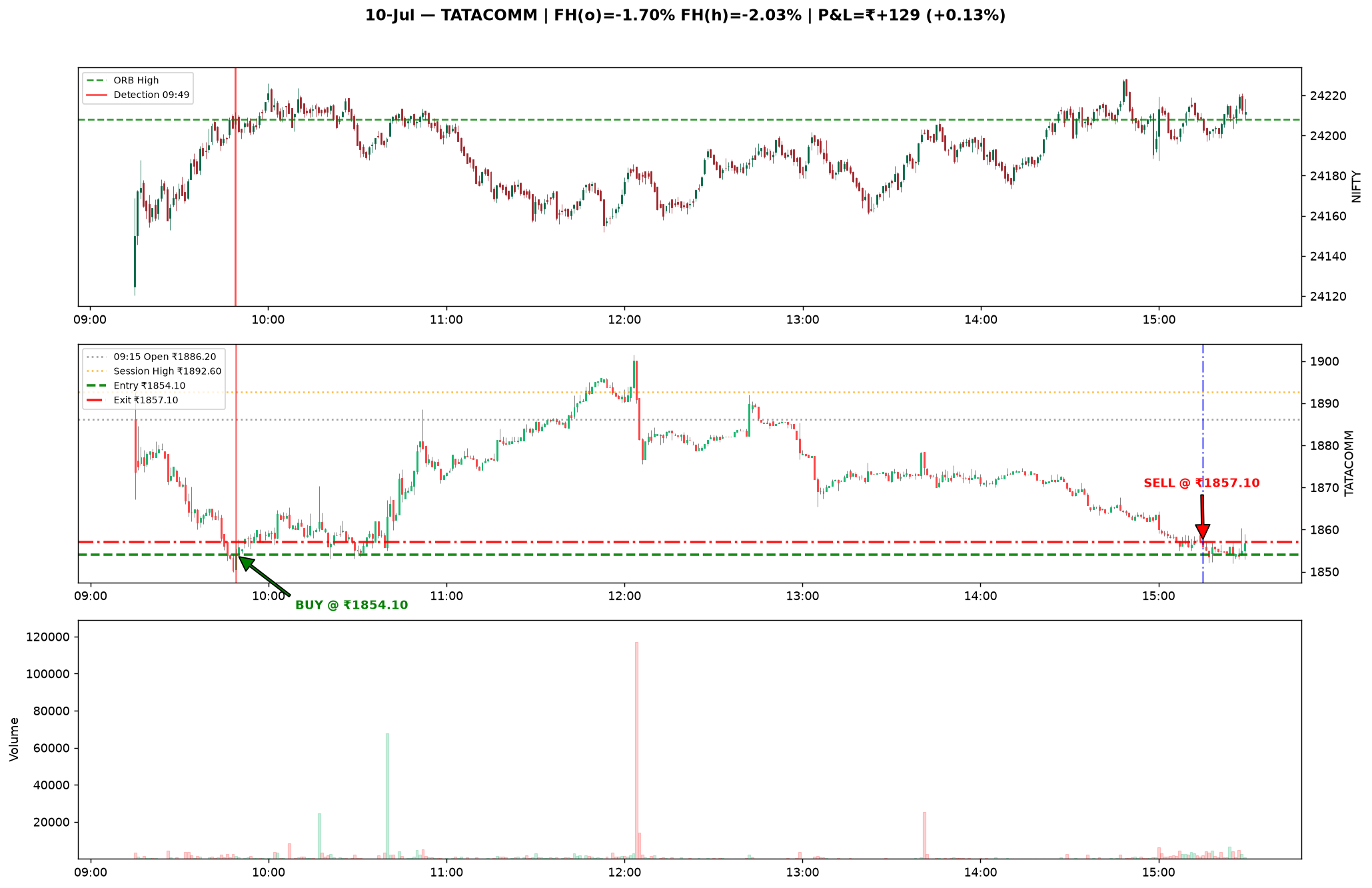Viewport: 1372px width, 888px height.
Task: Click the 09:00 time label under the TATACOMM chart
Action: pyautogui.click(x=90, y=596)
